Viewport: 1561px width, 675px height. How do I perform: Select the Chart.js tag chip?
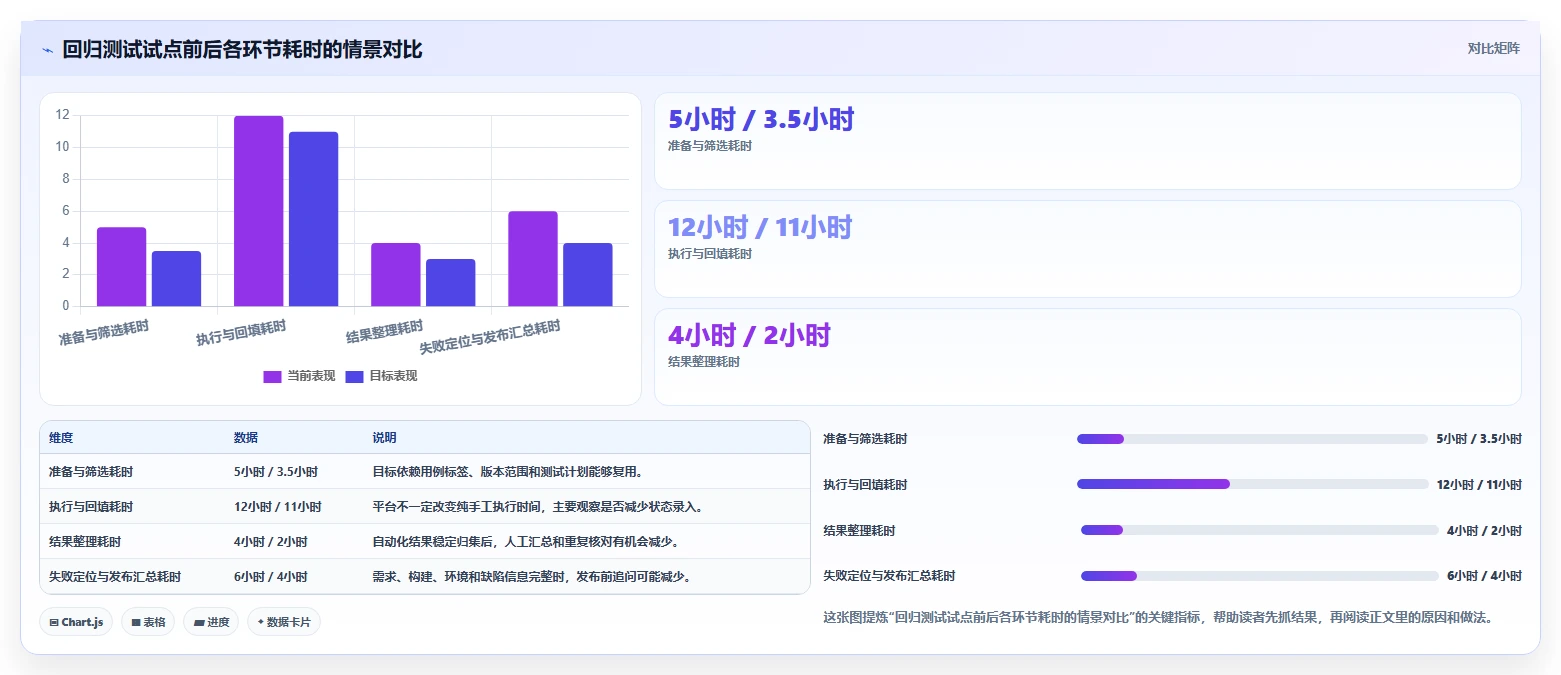pyautogui.click(x=76, y=622)
